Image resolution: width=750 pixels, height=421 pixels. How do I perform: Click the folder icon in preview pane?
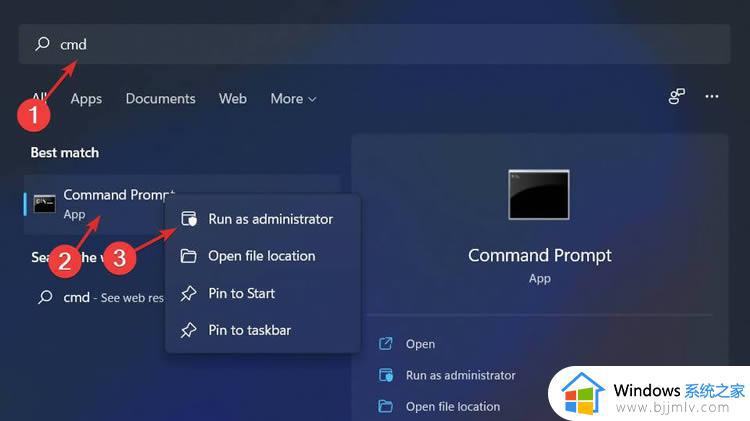[386, 406]
